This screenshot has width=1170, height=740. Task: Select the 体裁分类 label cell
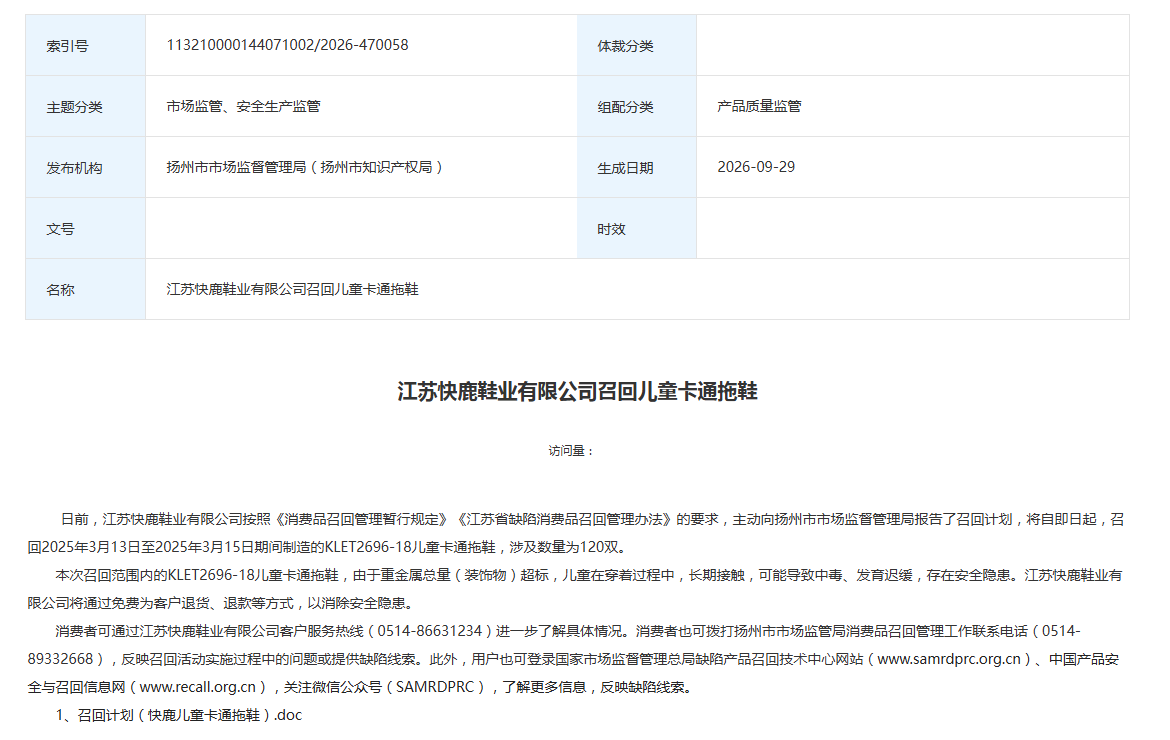coord(636,46)
